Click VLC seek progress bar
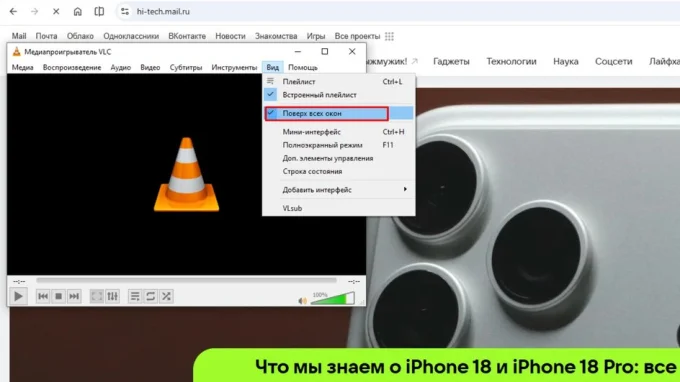680x382 pixels. pos(186,281)
